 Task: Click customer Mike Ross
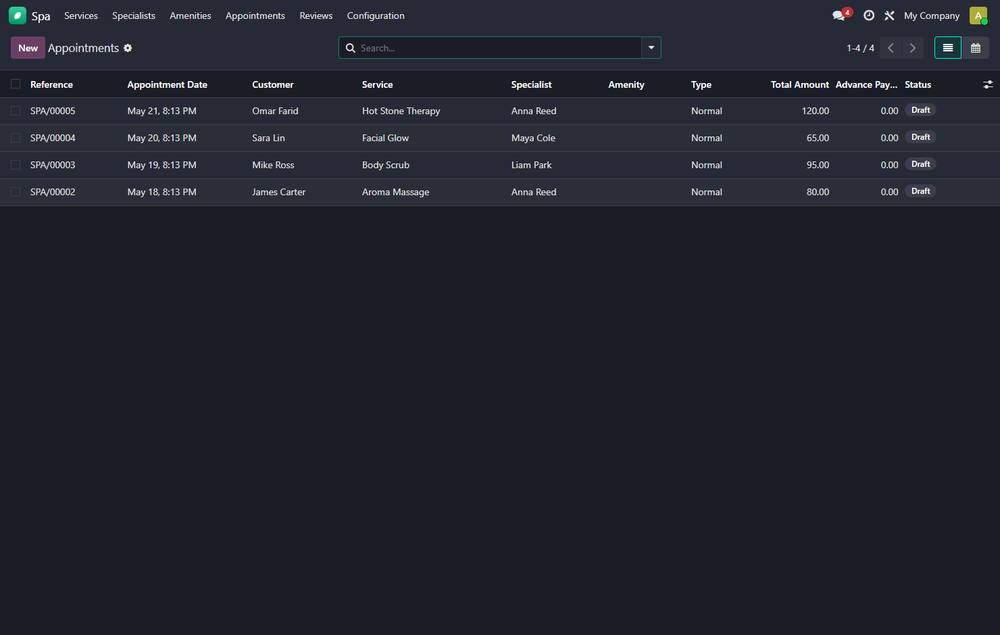click(273, 164)
